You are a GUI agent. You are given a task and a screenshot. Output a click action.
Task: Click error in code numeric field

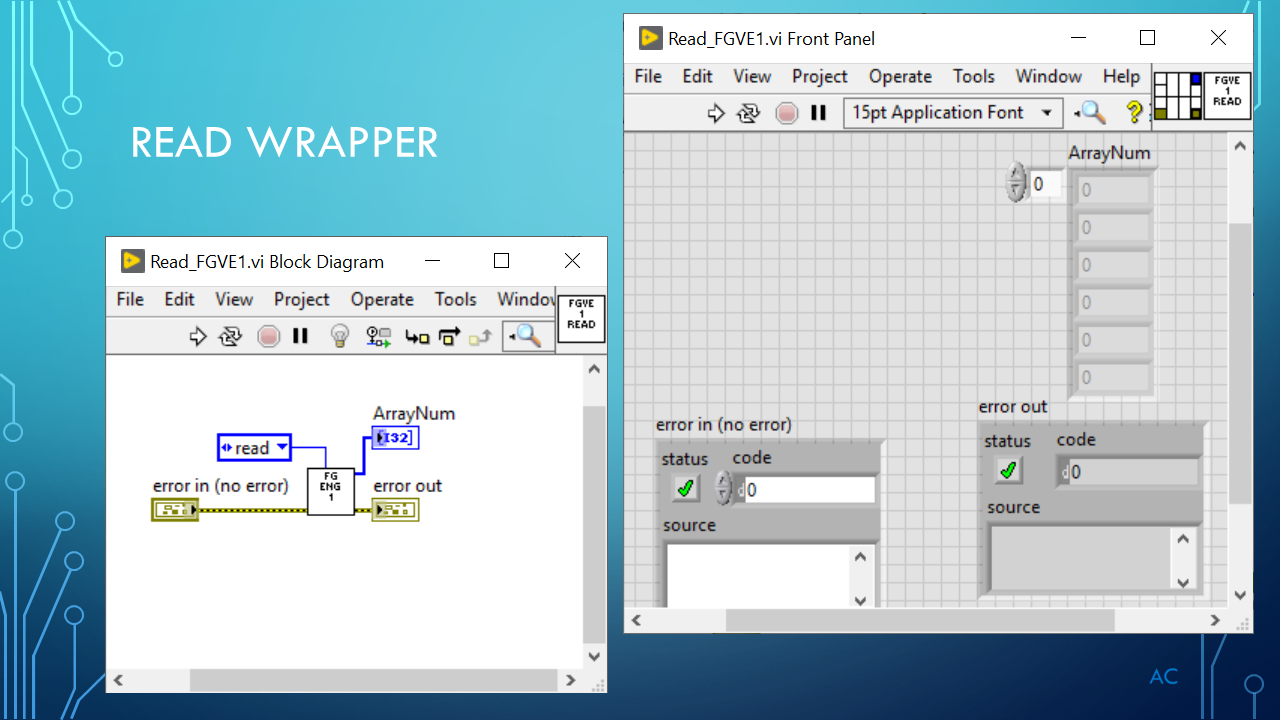coord(808,490)
